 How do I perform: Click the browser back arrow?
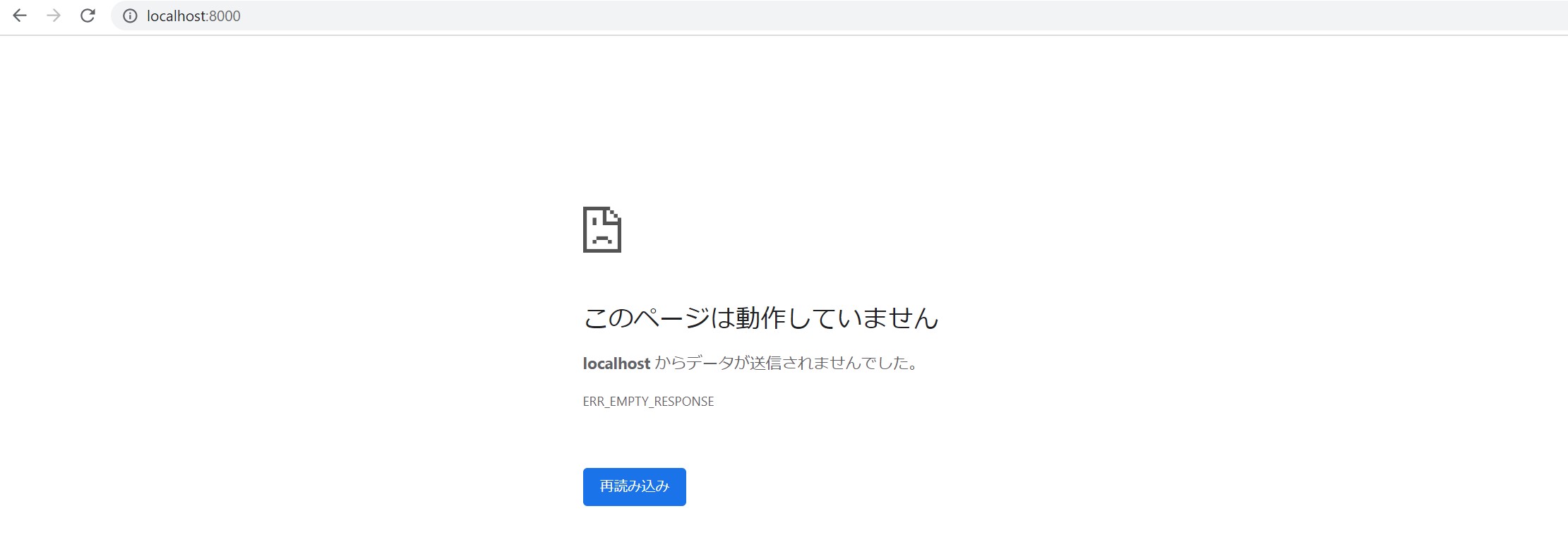tap(20, 16)
